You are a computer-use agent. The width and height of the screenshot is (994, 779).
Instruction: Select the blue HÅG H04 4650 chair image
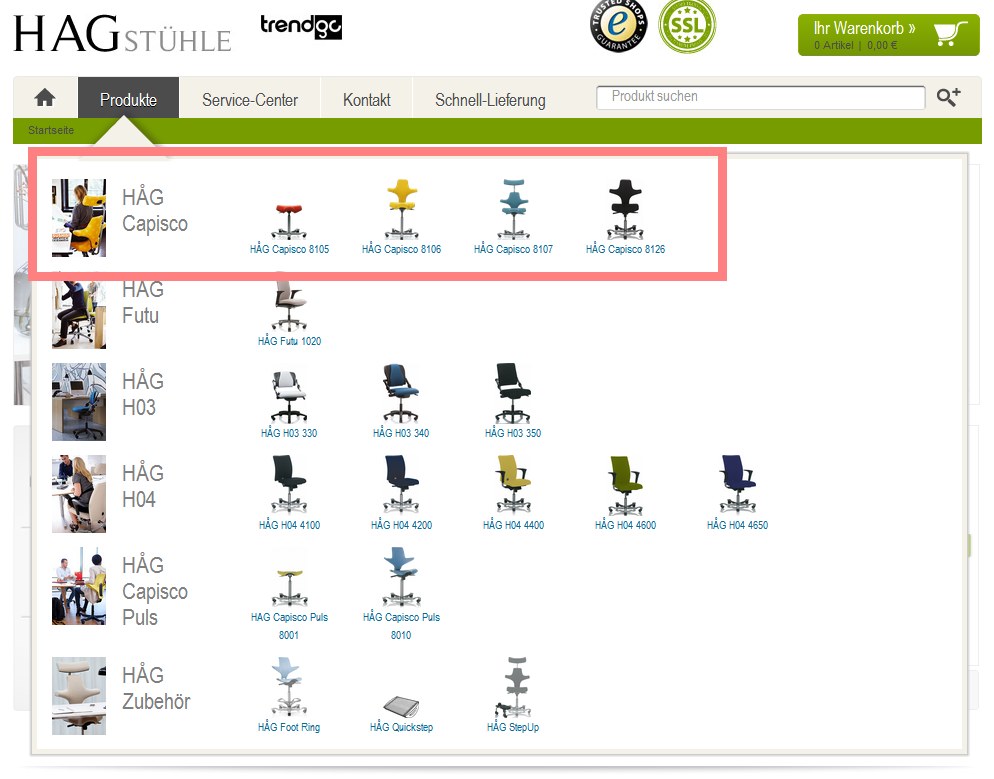pyautogui.click(x=737, y=484)
